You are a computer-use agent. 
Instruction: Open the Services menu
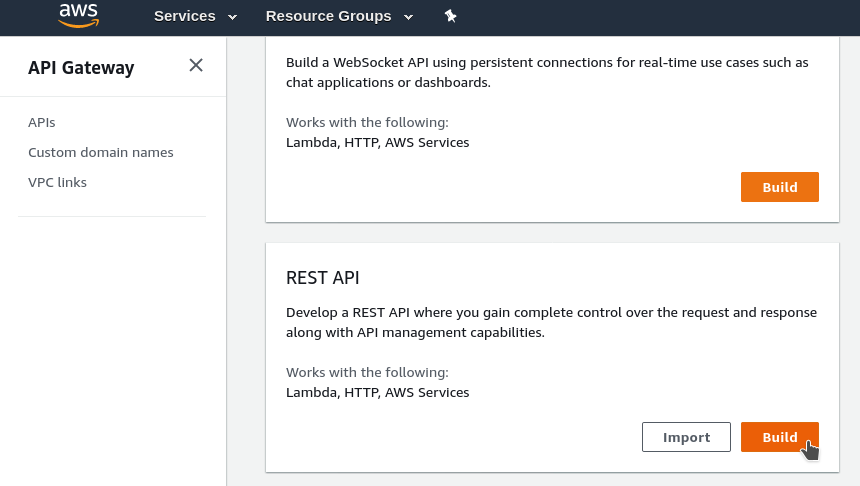[185, 16]
